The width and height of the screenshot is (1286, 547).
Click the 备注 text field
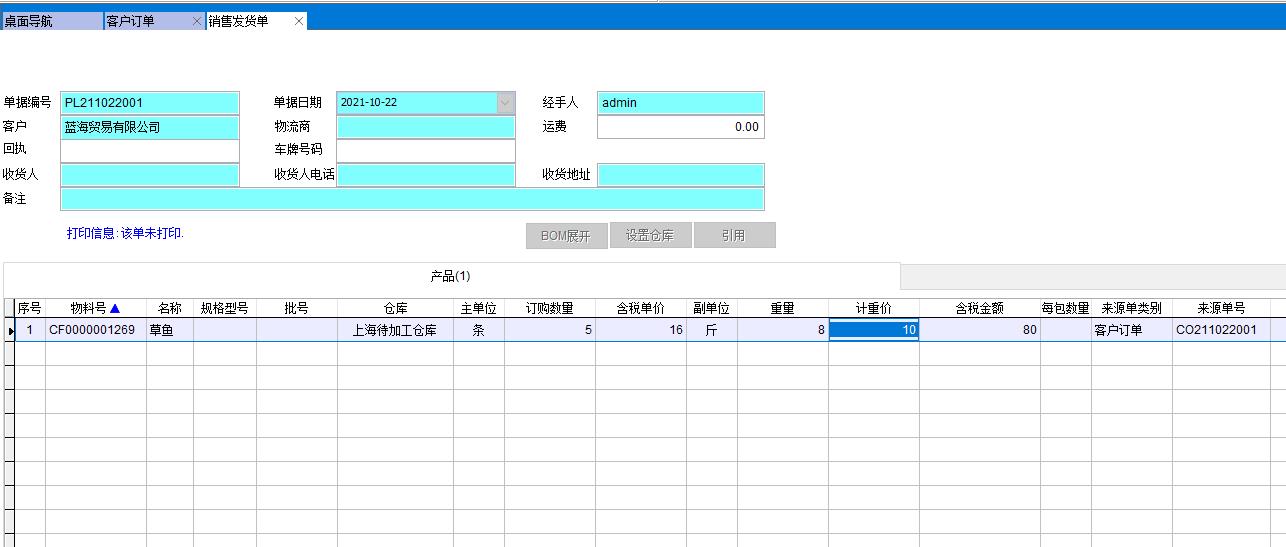coord(412,199)
